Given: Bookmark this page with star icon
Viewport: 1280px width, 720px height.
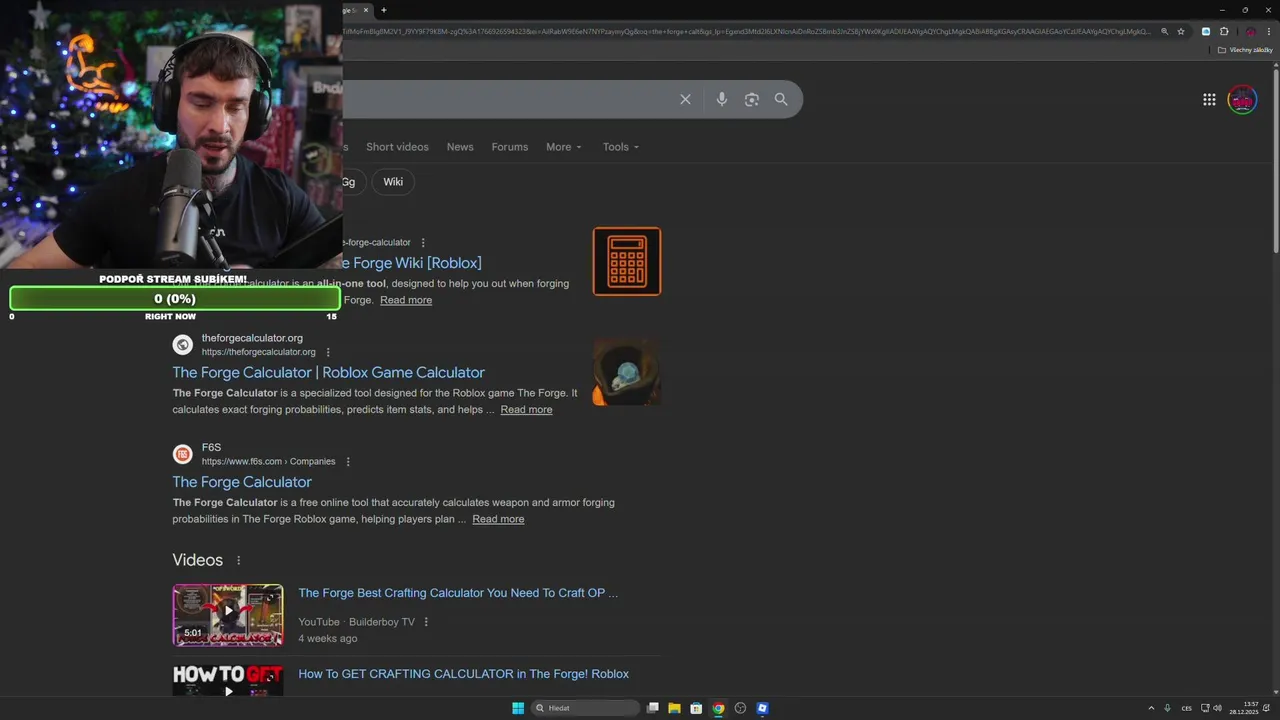Looking at the screenshot, I should [1181, 31].
